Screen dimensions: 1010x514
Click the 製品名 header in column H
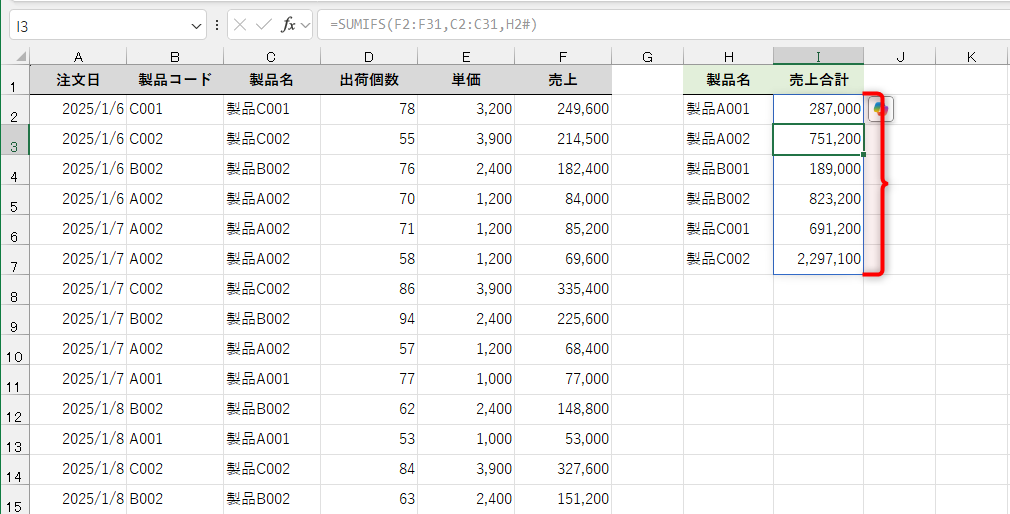[729, 81]
